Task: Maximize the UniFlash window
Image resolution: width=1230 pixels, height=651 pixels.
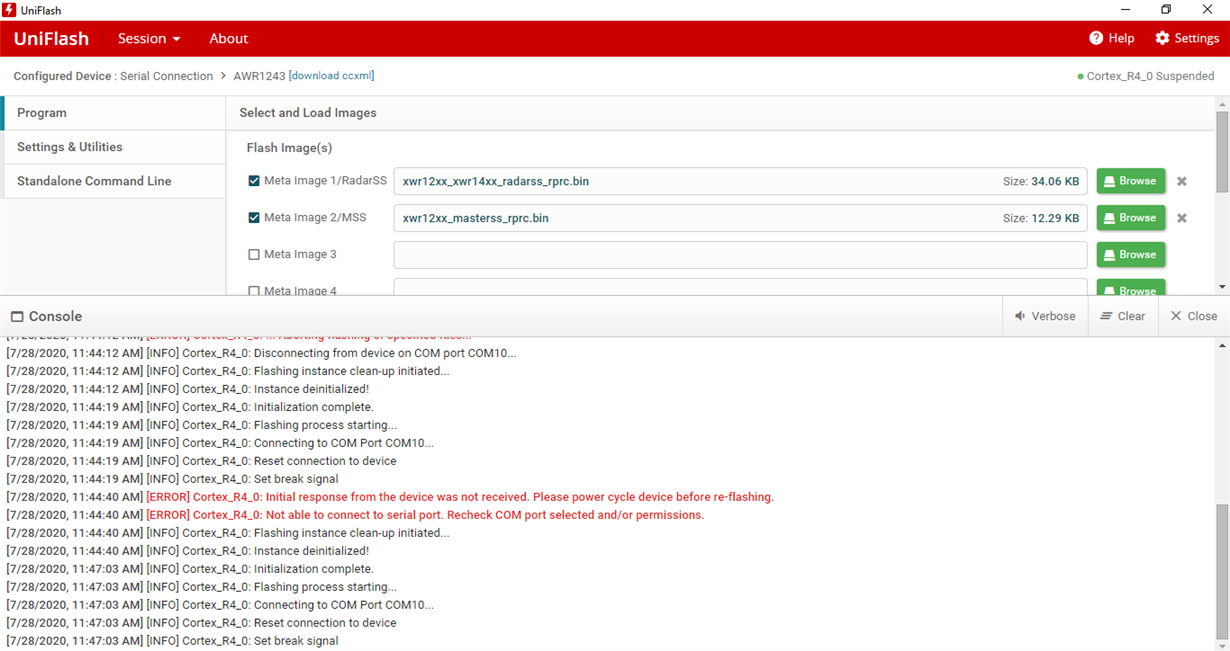Action: (x=1166, y=9)
